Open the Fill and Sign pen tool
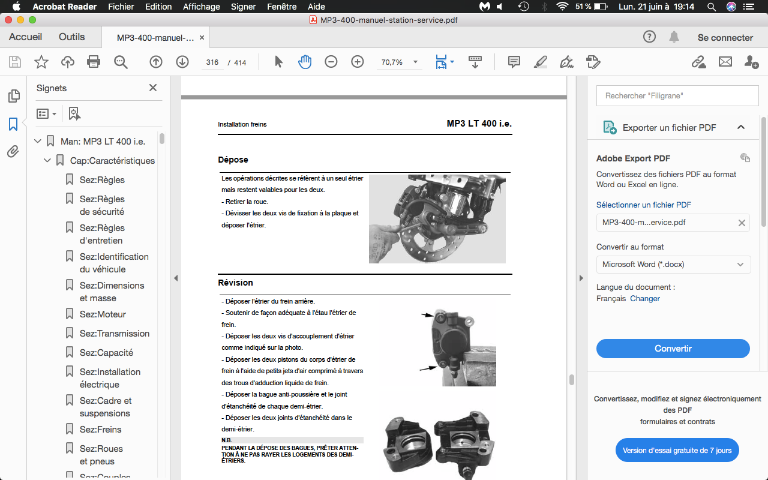The image size is (768, 480). (567, 62)
